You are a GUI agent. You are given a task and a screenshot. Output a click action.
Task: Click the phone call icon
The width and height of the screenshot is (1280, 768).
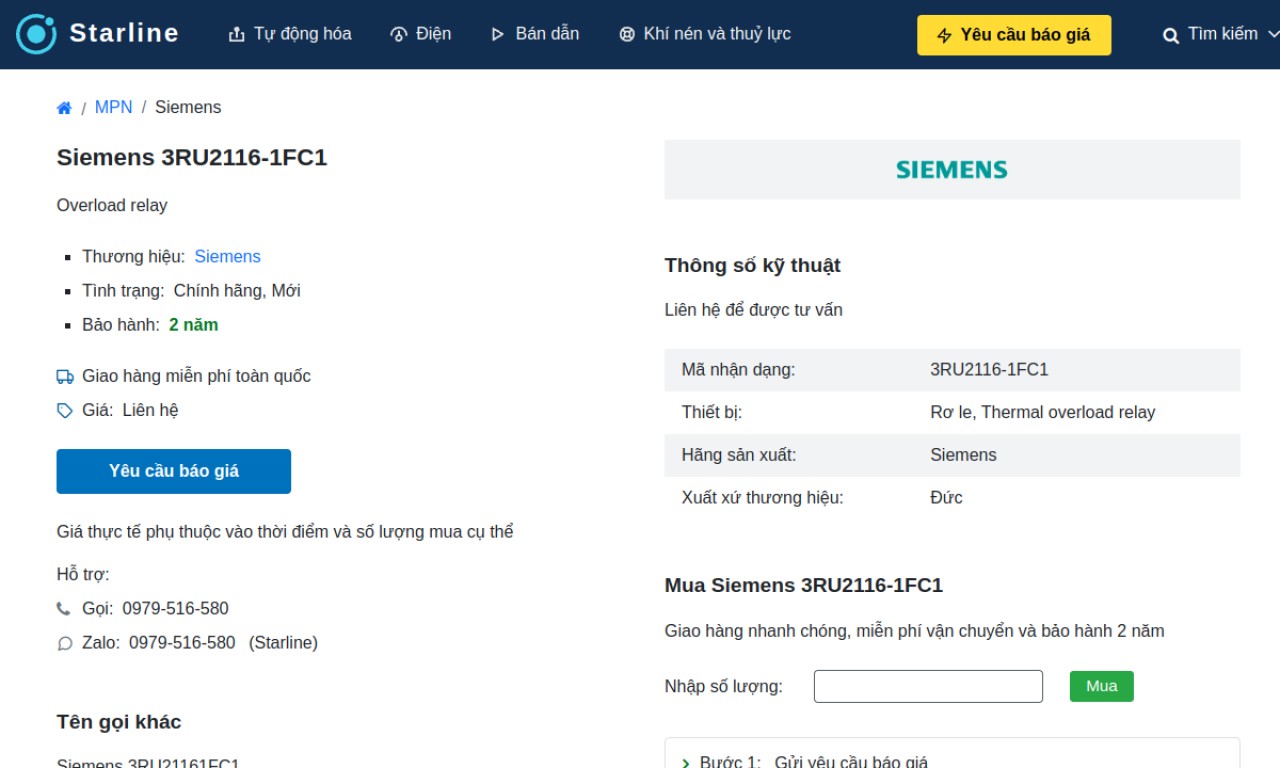tap(64, 609)
